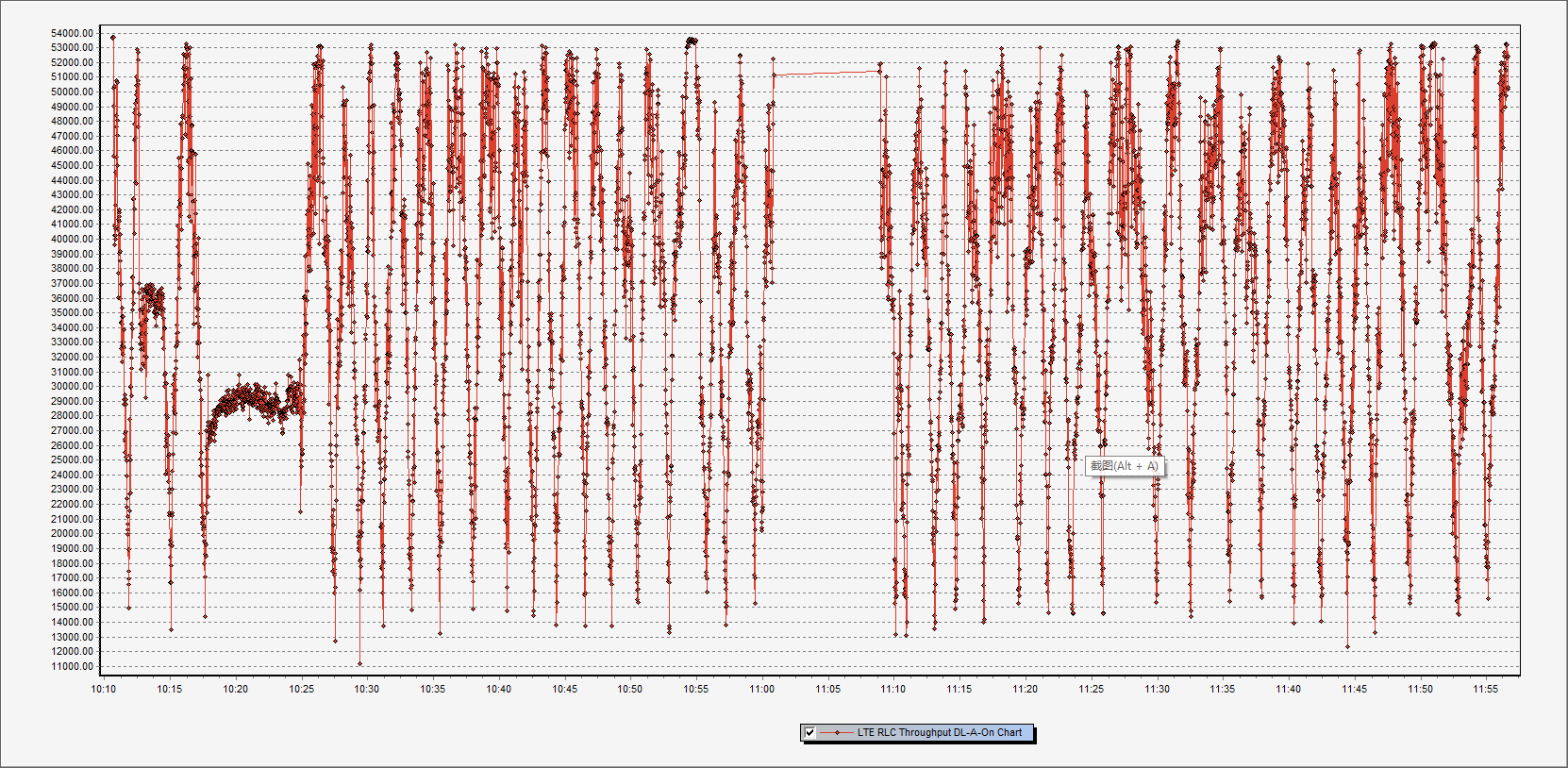The height and width of the screenshot is (768, 1568).
Task: Click the 11:40 time axis label
Action: coord(1289,689)
